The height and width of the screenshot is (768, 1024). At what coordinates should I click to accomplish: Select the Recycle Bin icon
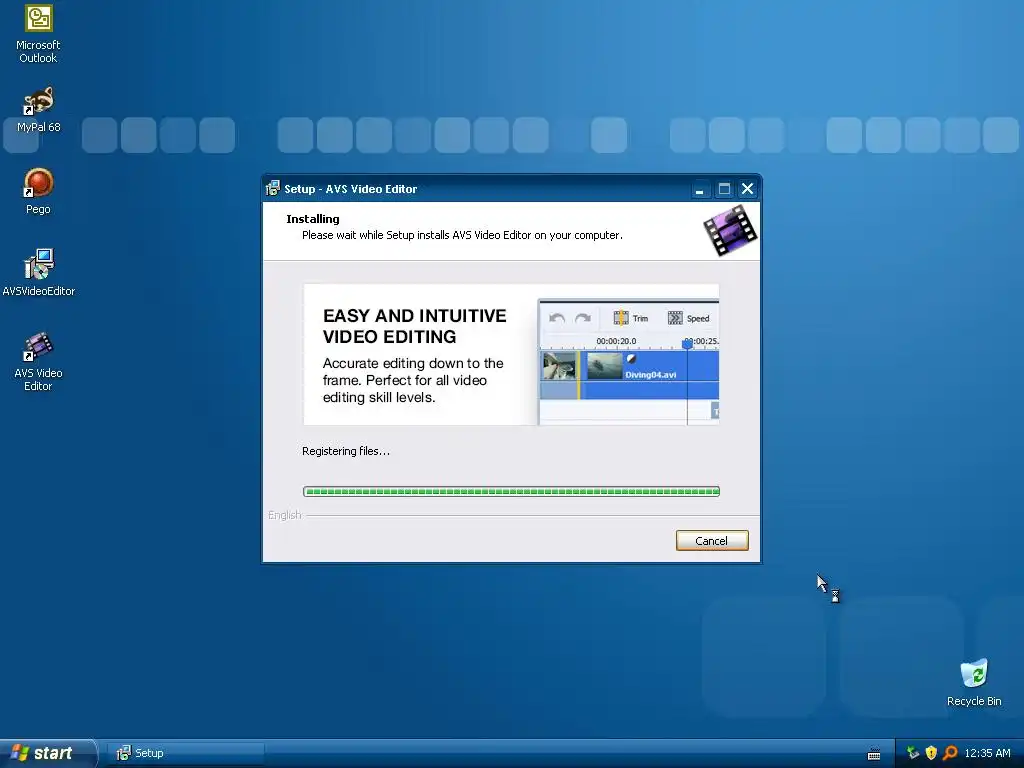click(x=974, y=683)
